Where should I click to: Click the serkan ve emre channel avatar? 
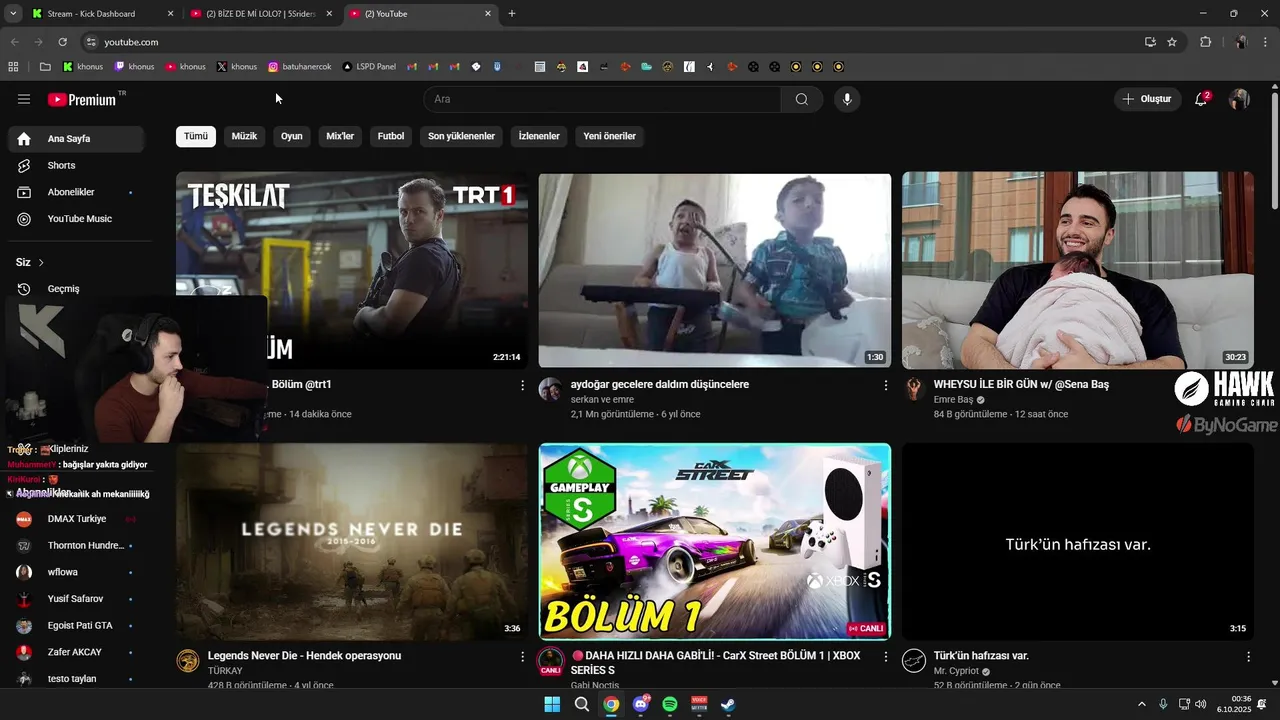pos(550,389)
